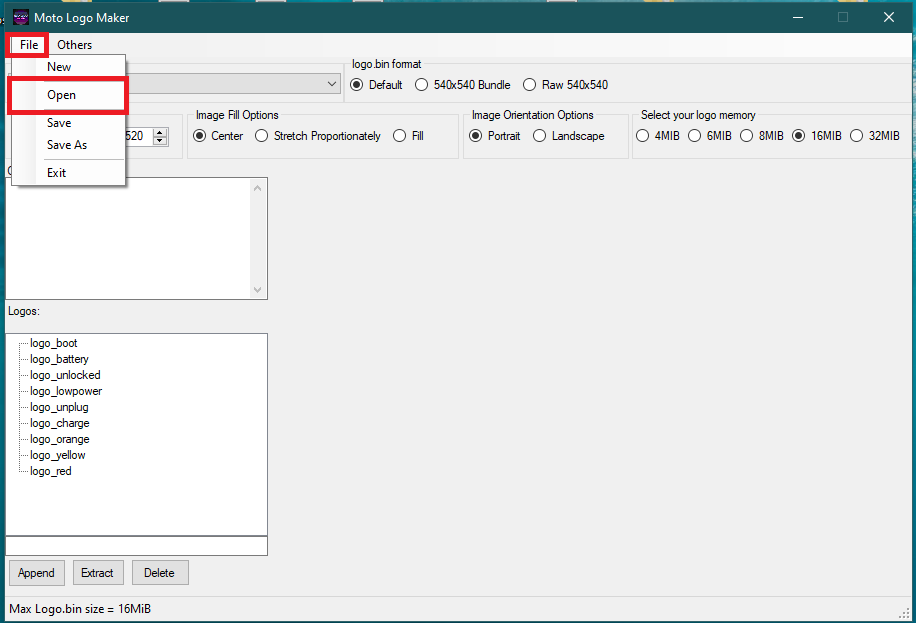Choose the Raw 540x540 logo.bin format

click(x=565, y=85)
